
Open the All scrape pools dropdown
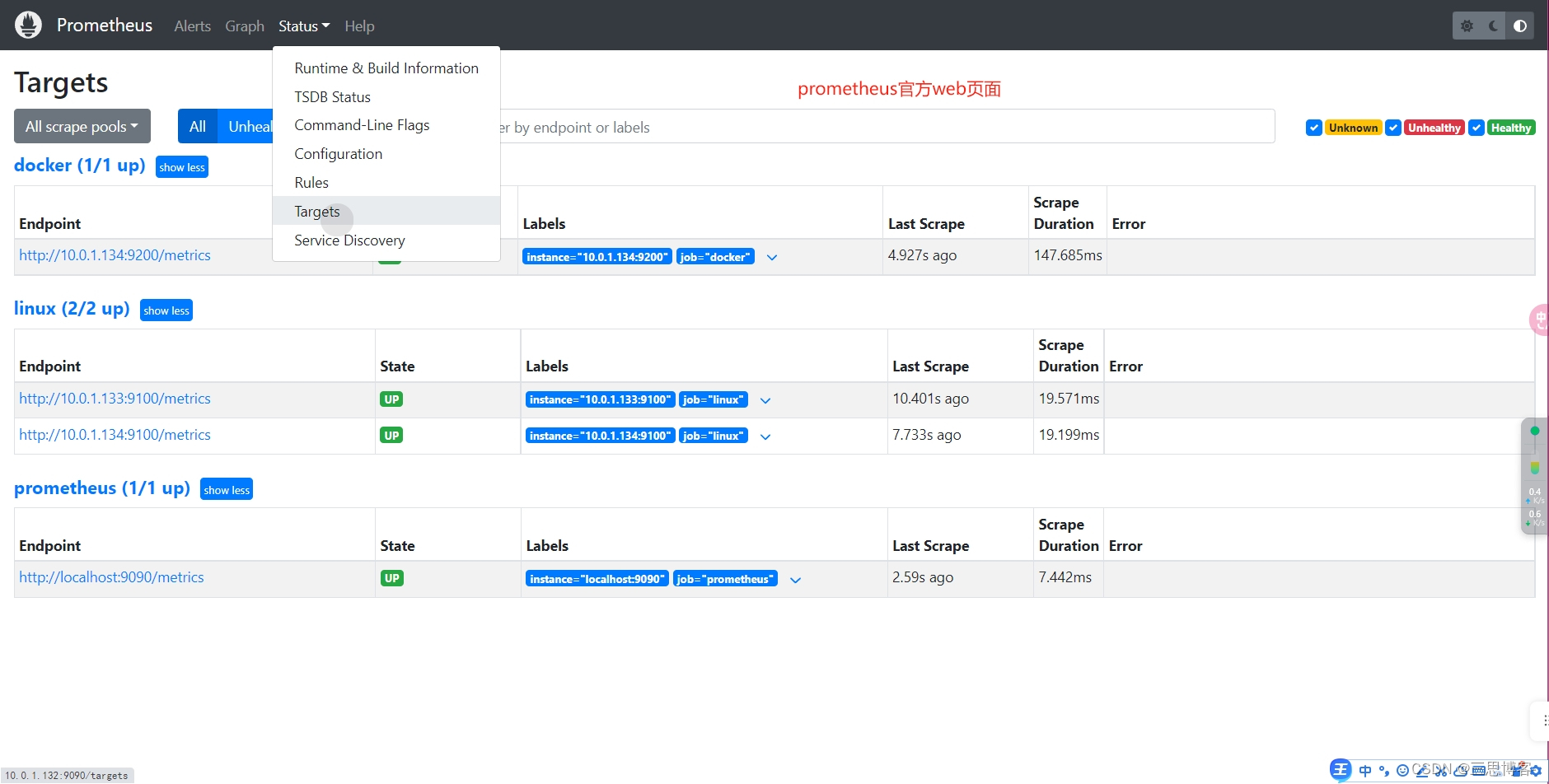pos(82,126)
